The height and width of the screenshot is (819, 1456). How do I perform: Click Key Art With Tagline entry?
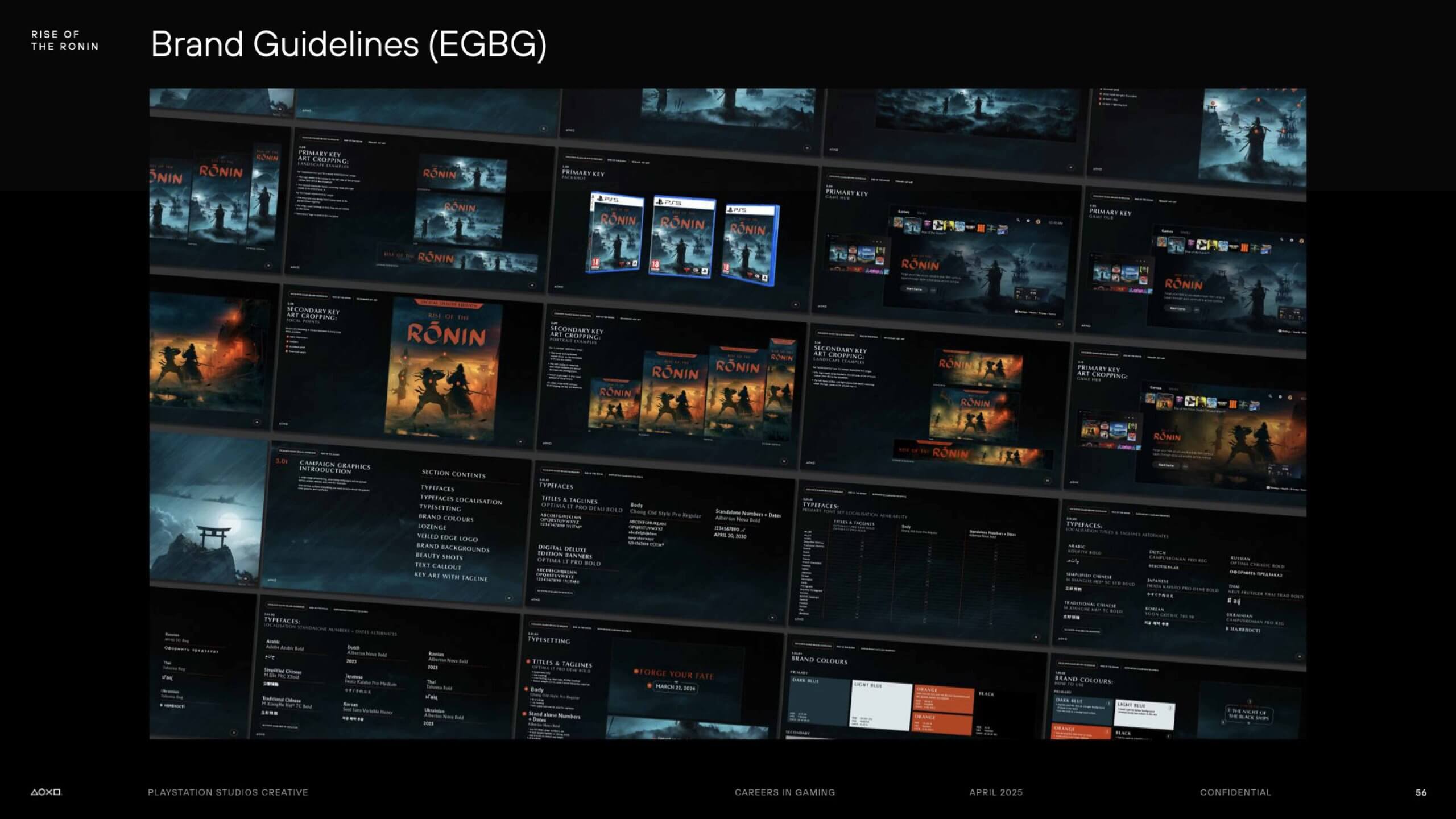450,576
